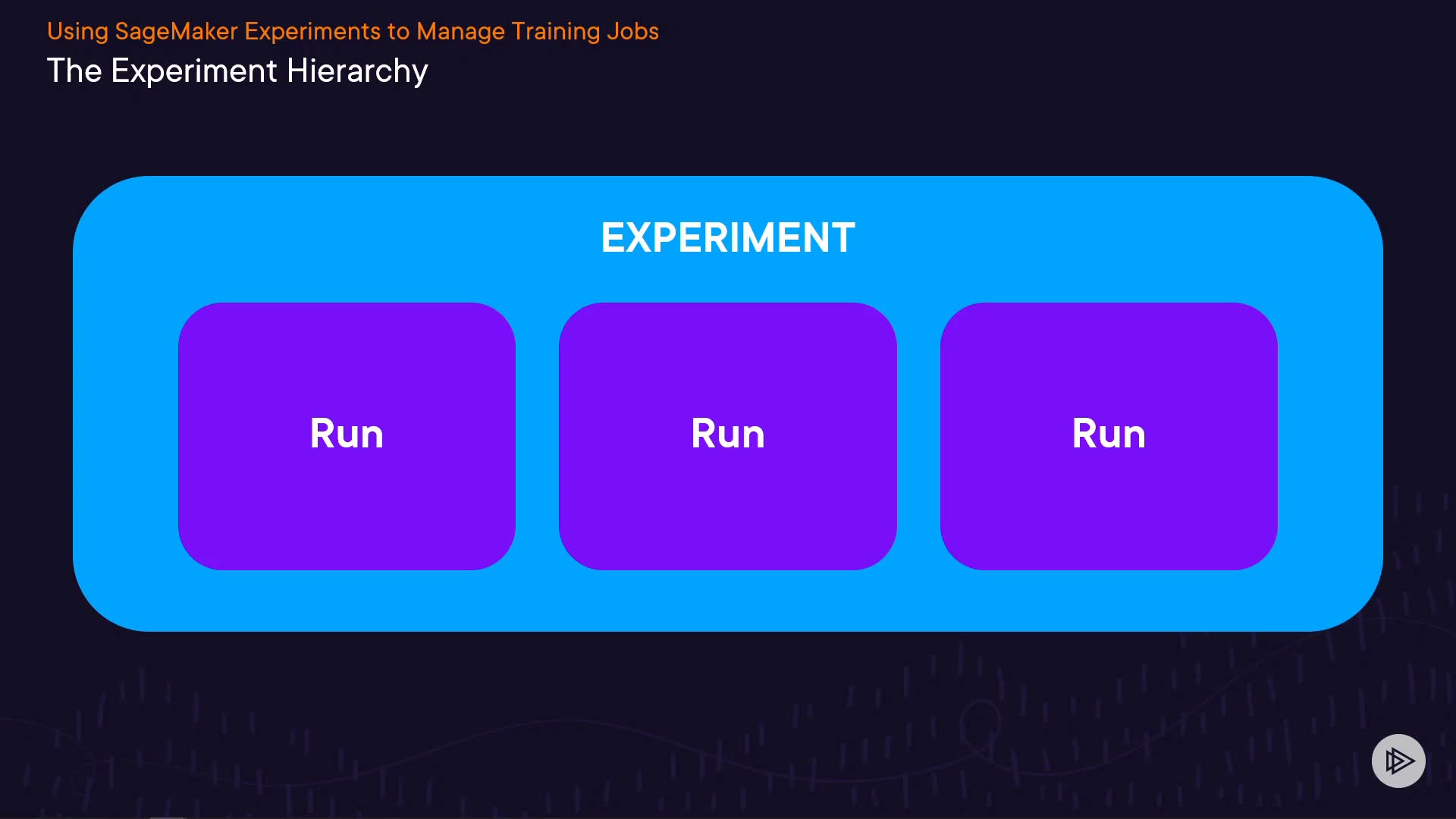Click the video progress marker at the bottom edge

click(x=168, y=817)
